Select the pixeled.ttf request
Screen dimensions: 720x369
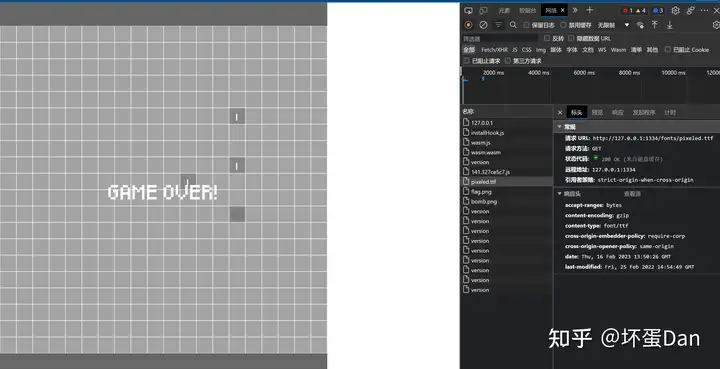click(x=507, y=182)
